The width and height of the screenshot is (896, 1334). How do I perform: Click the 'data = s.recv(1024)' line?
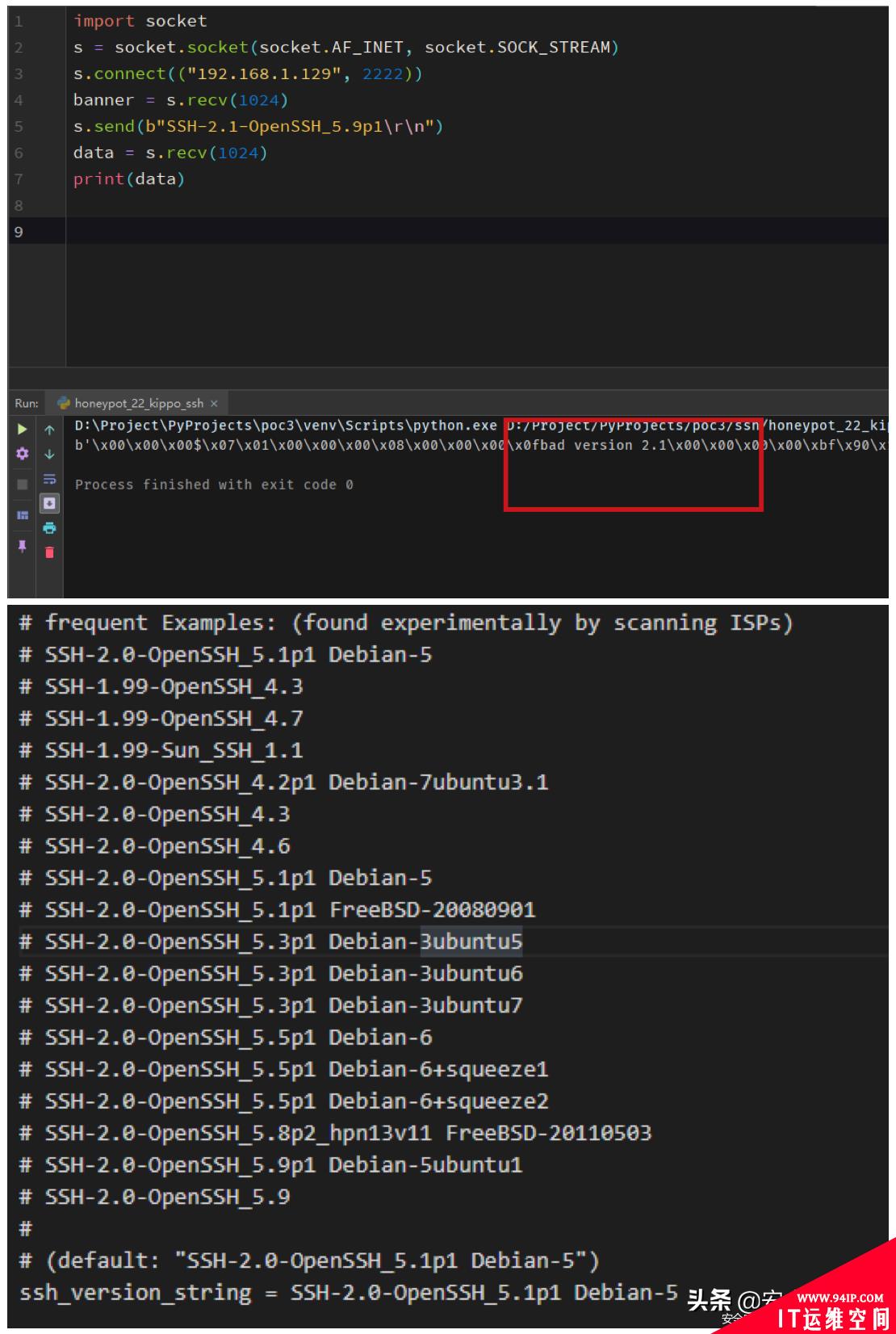point(170,153)
